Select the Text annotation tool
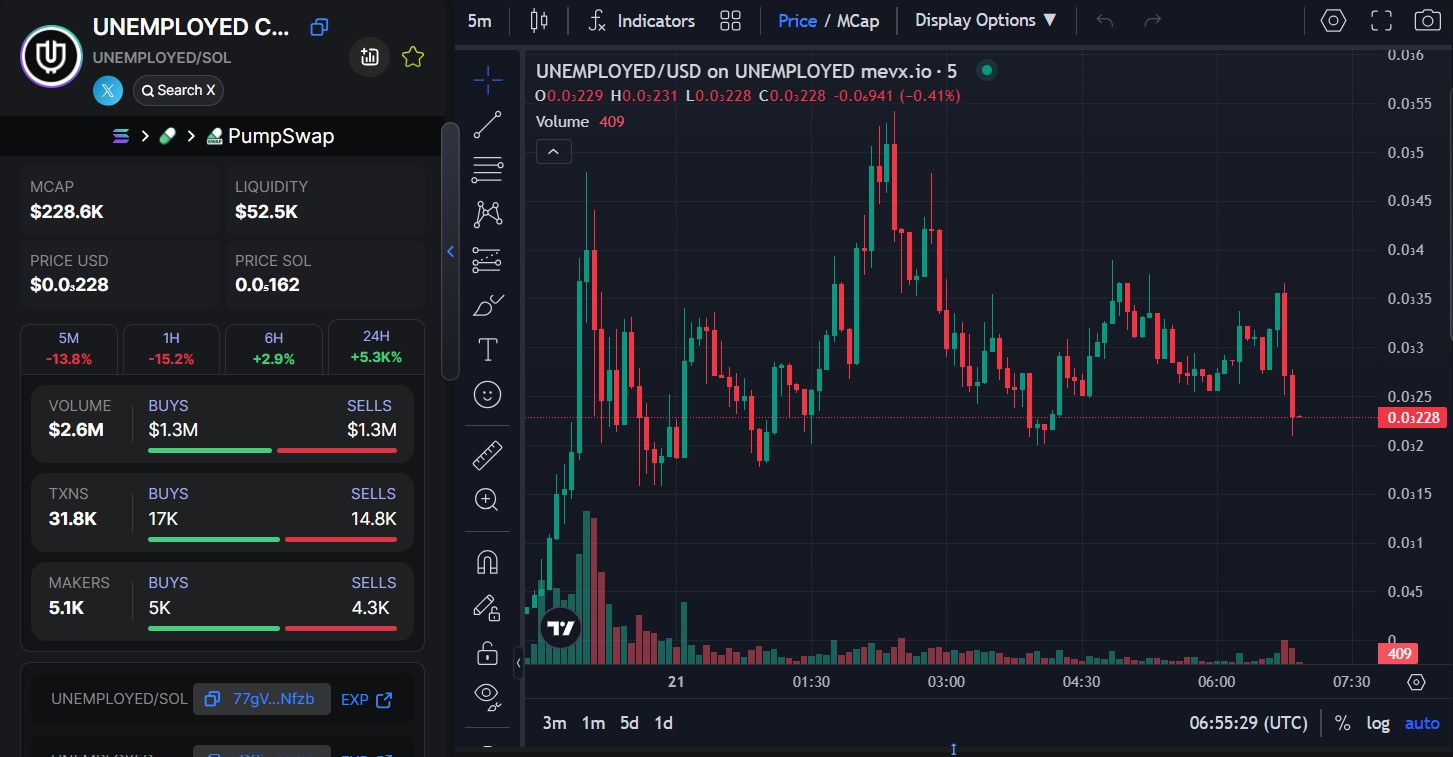Viewport: 1453px width, 757px height. coord(487,350)
